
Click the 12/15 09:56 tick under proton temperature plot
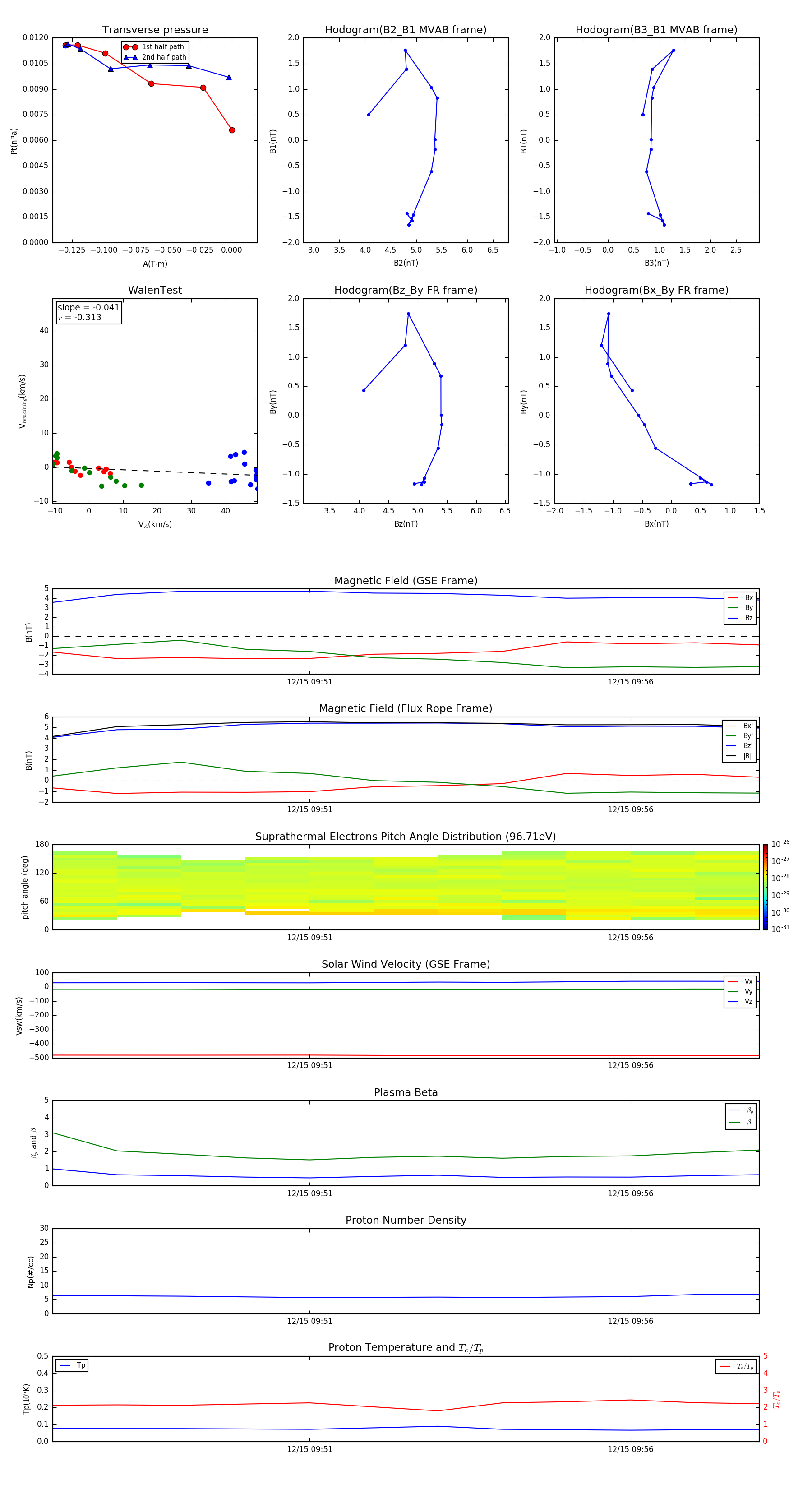tap(630, 1449)
